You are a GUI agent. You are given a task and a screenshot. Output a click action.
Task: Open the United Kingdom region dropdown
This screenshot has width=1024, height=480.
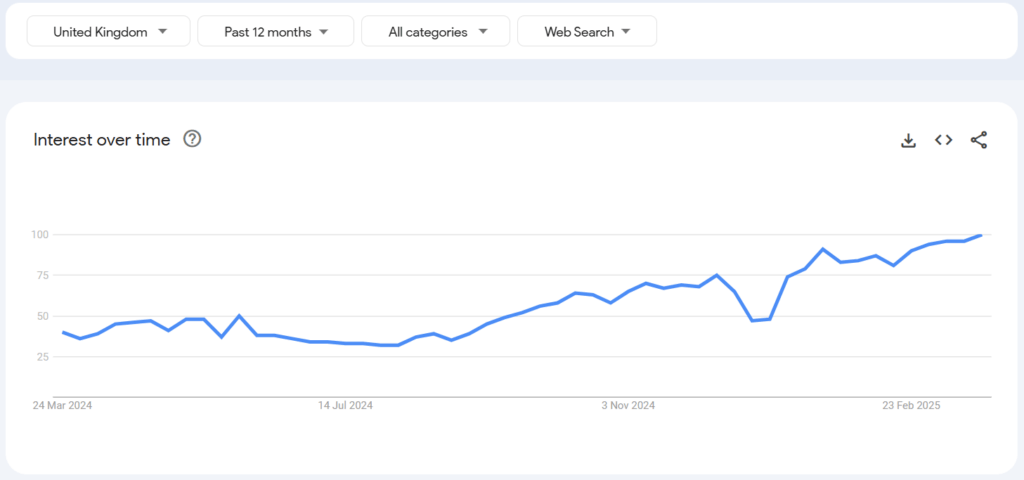coord(108,32)
